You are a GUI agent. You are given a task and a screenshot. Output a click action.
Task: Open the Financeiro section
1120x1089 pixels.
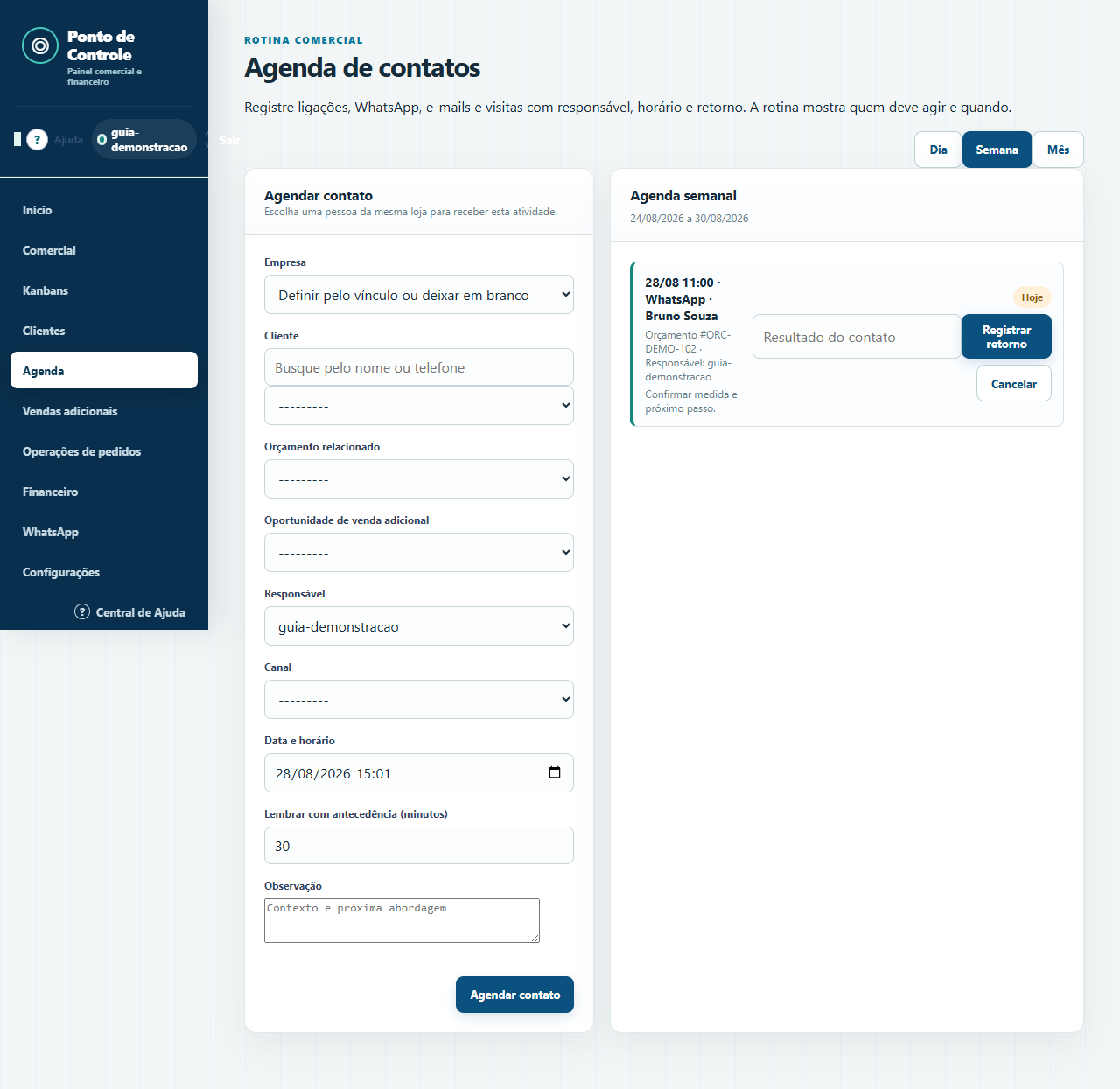pos(104,492)
